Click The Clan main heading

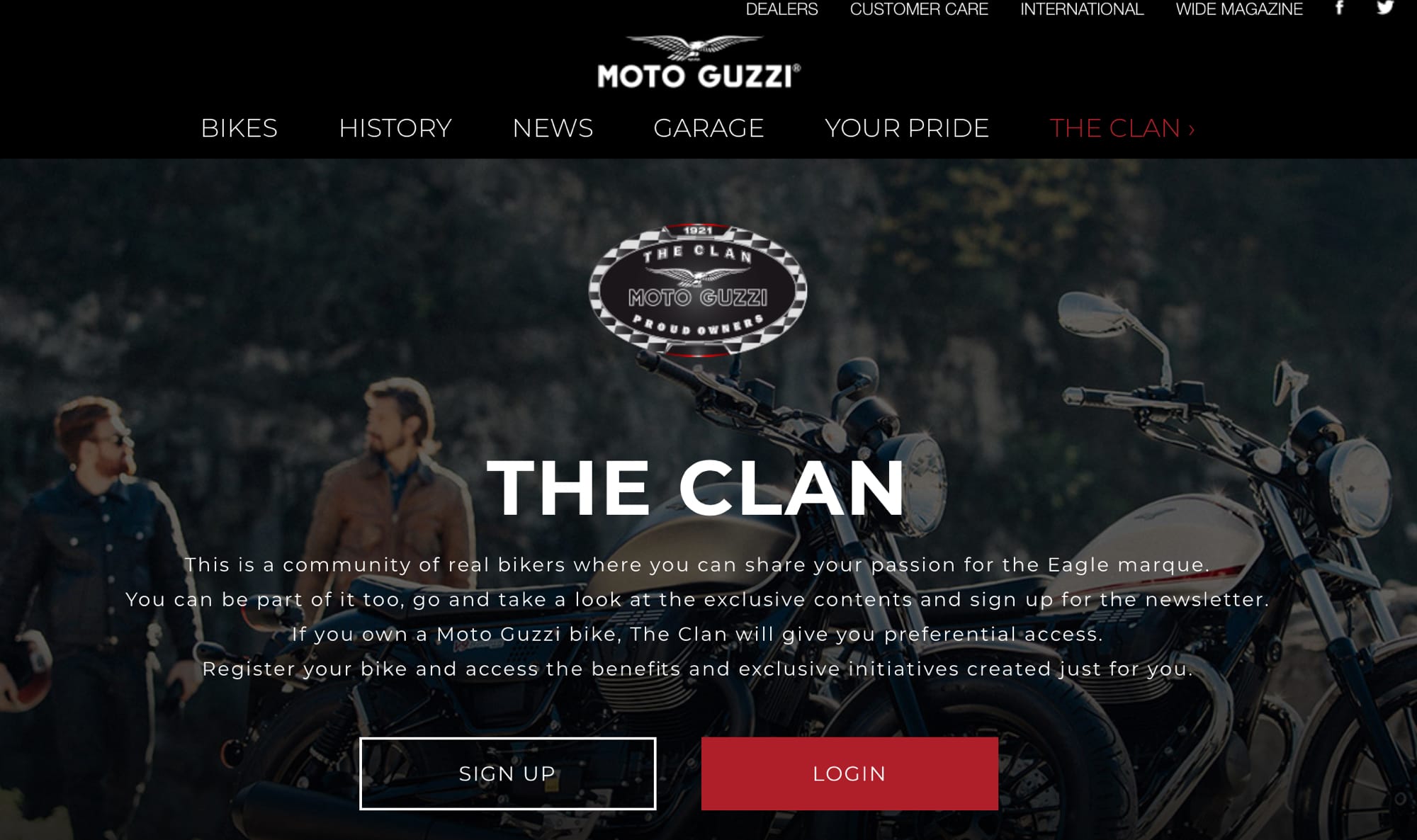[x=696, y=488]
